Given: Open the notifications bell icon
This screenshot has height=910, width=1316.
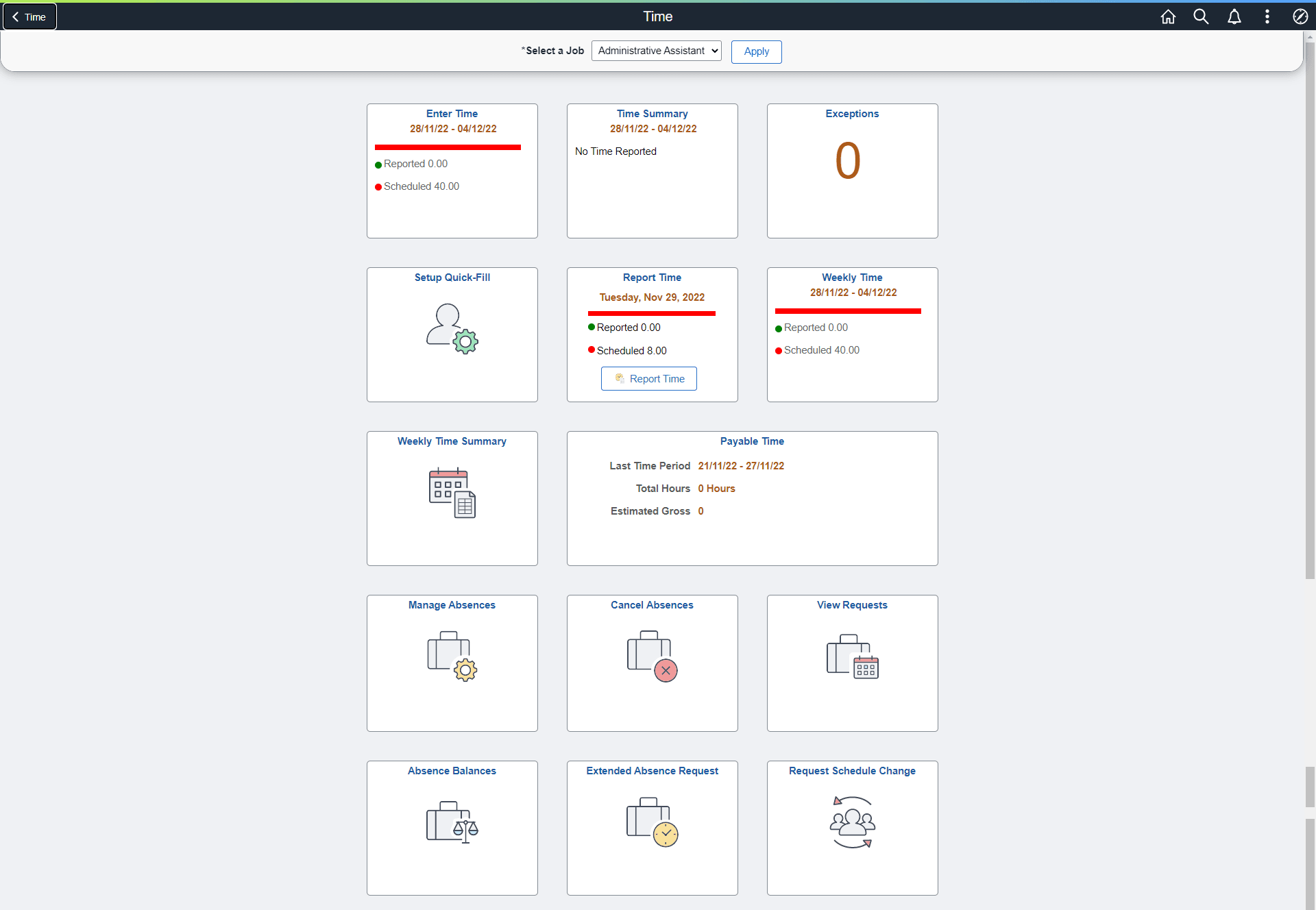Looking at the screenshot, I should click(1234, 16).
